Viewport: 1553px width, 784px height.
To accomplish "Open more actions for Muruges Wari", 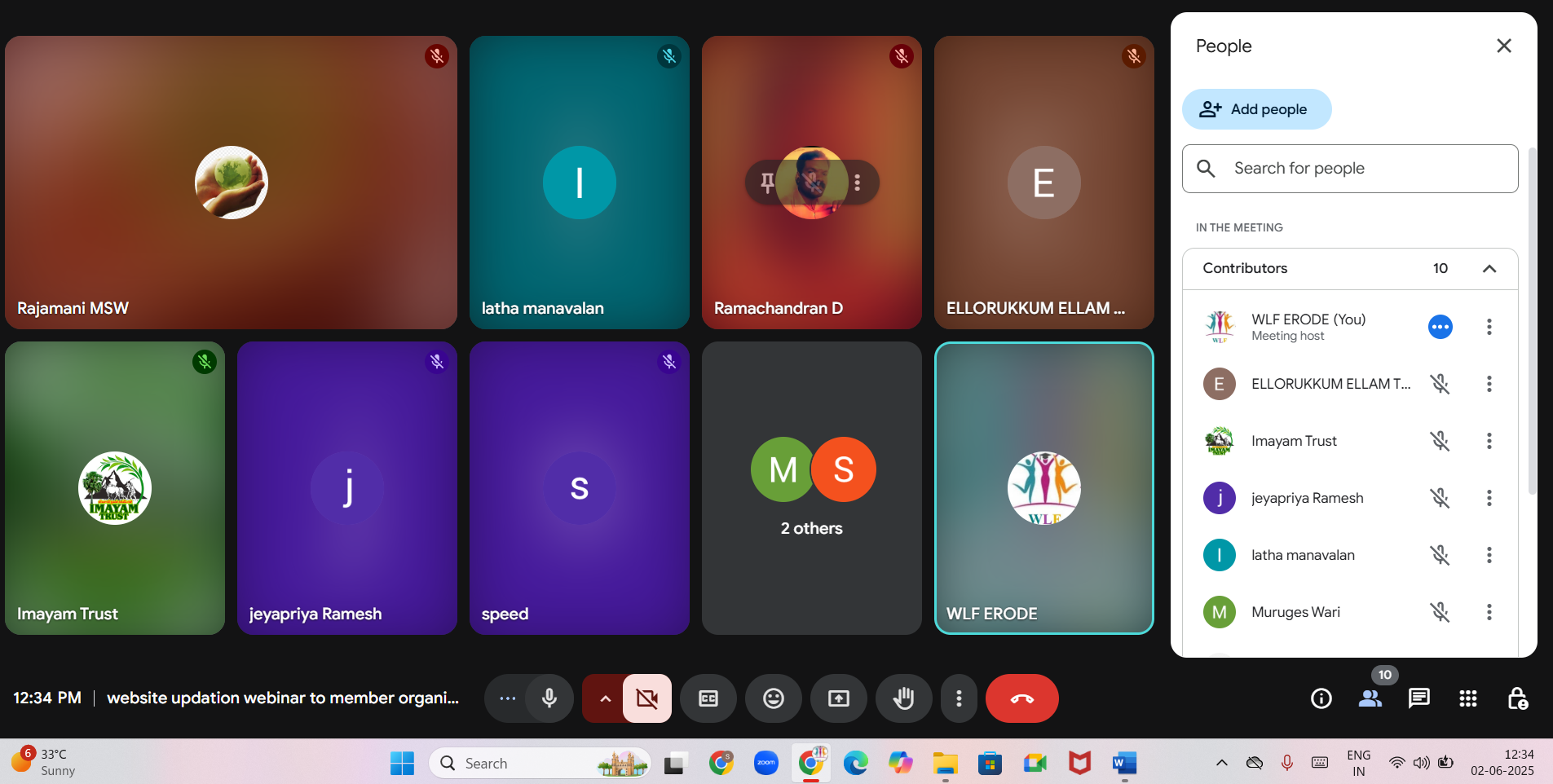I will [x=1489, y=612].
